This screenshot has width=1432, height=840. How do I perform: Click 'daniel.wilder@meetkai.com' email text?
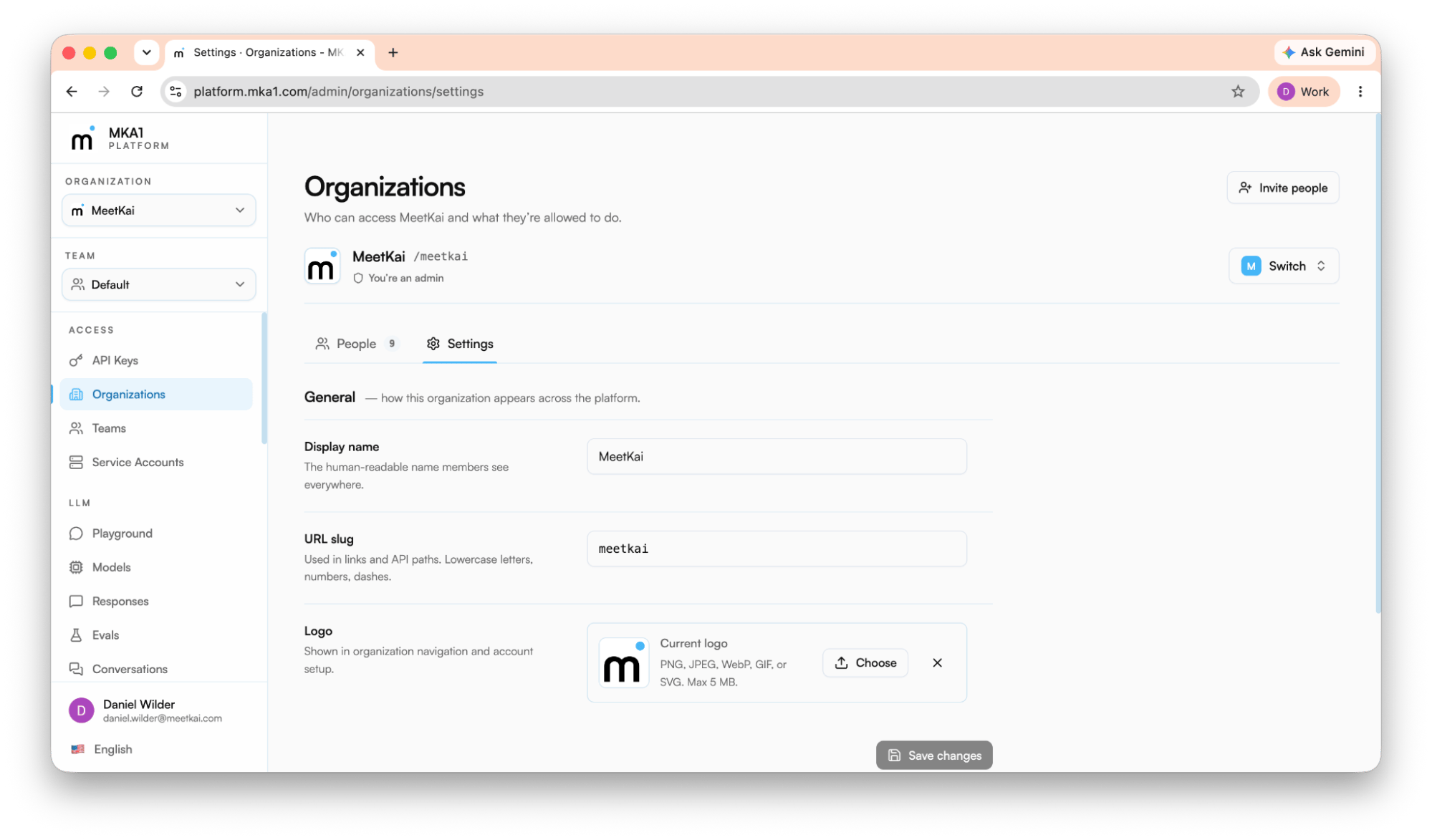coord(163,718)
